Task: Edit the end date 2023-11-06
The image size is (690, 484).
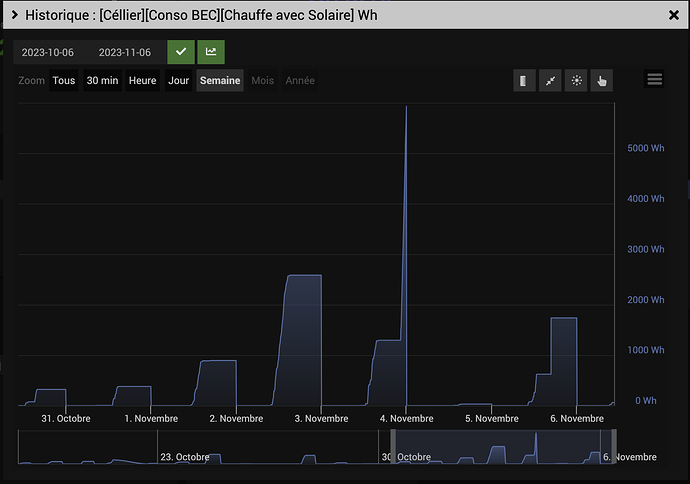Action: coord(125,52)
